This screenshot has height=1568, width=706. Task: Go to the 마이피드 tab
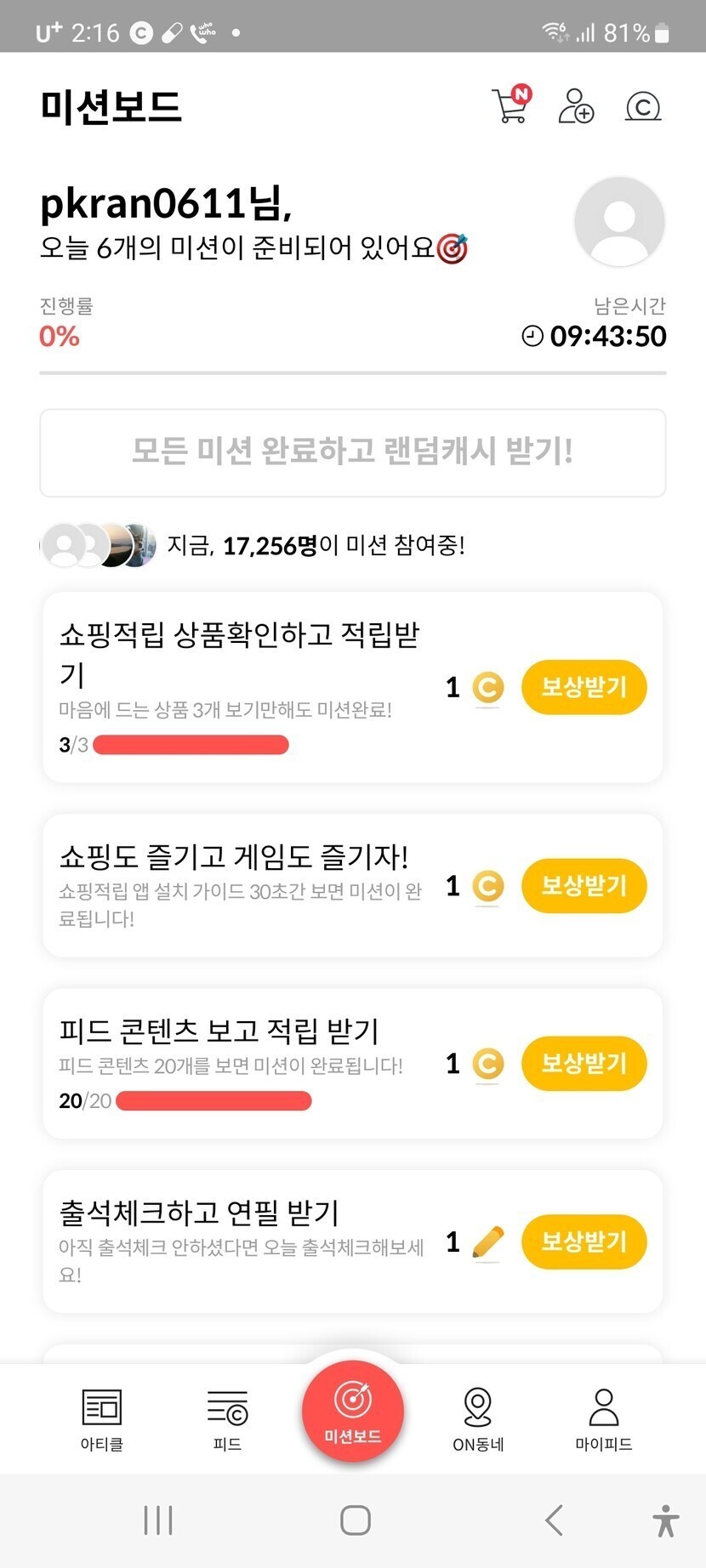(x=604, y=1418)
